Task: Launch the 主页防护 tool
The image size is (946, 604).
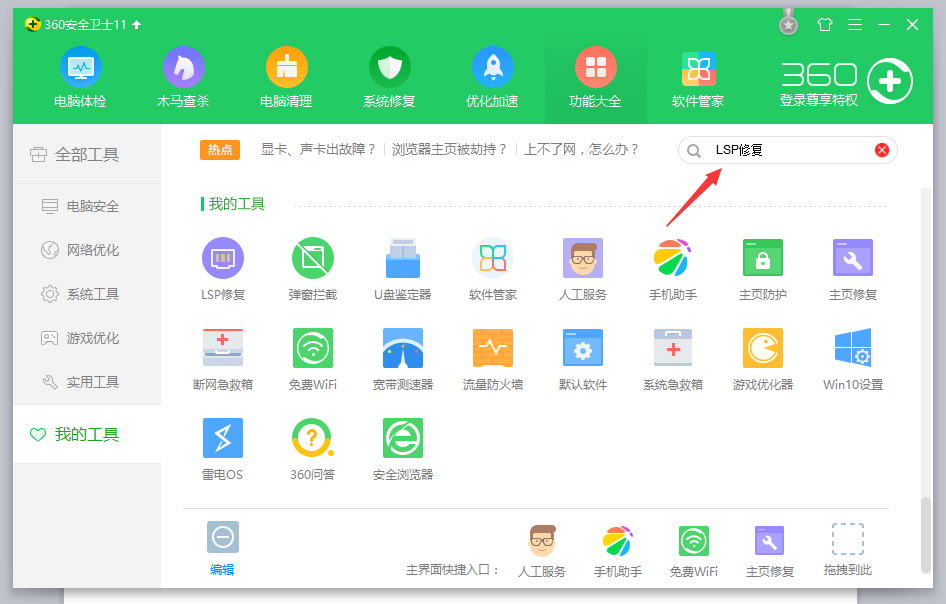Action: [763, 269]
